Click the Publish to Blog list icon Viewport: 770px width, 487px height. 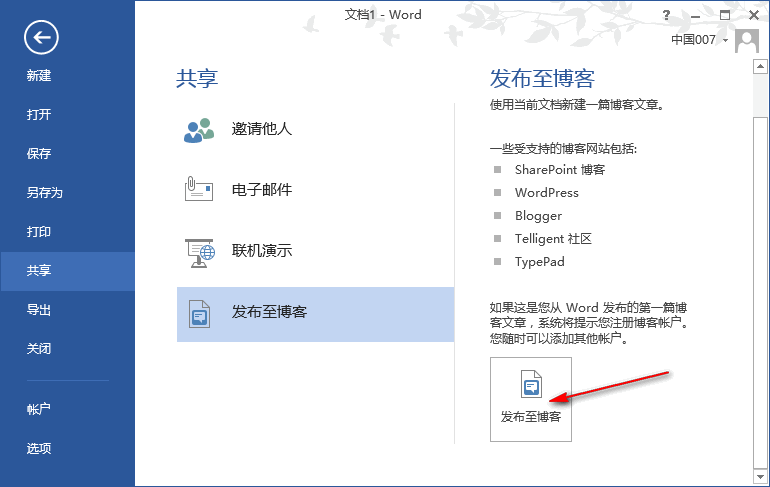[x=199, y=314]
